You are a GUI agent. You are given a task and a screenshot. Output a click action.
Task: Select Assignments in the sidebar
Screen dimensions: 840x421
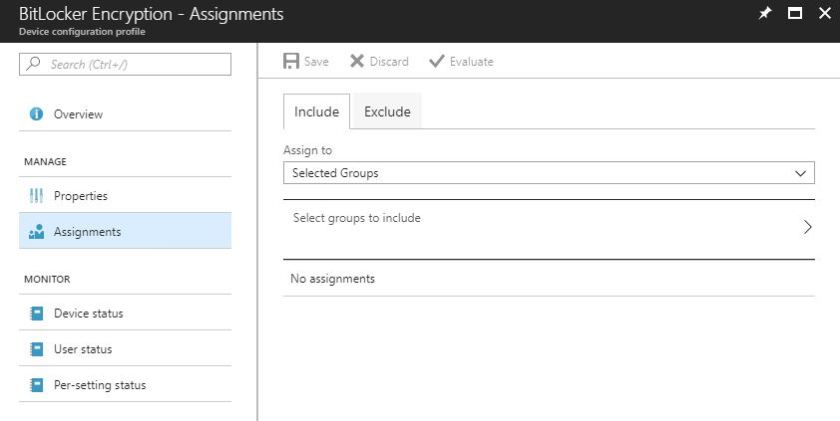[x=125, y=231]
